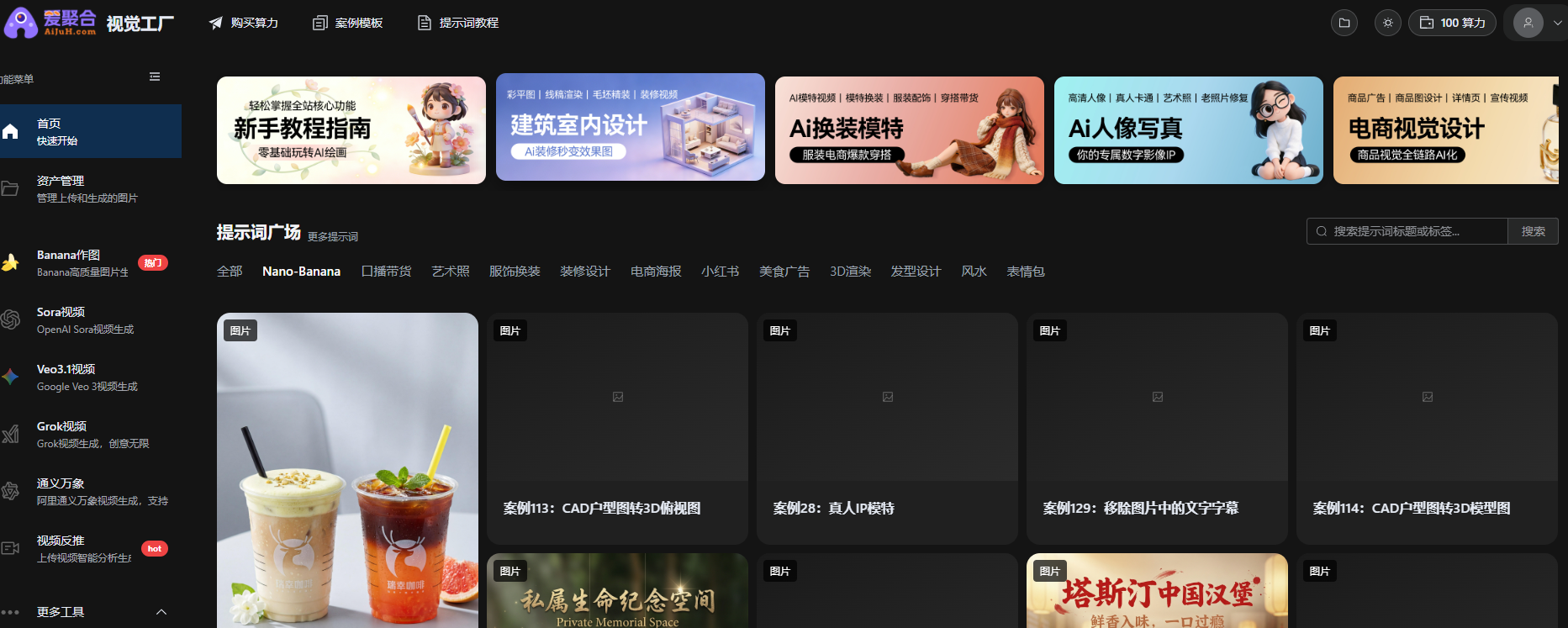The height and width of the screenshot is (628, 1568).
Task: Open 案例模板 in top navigation
Action: 348,23
